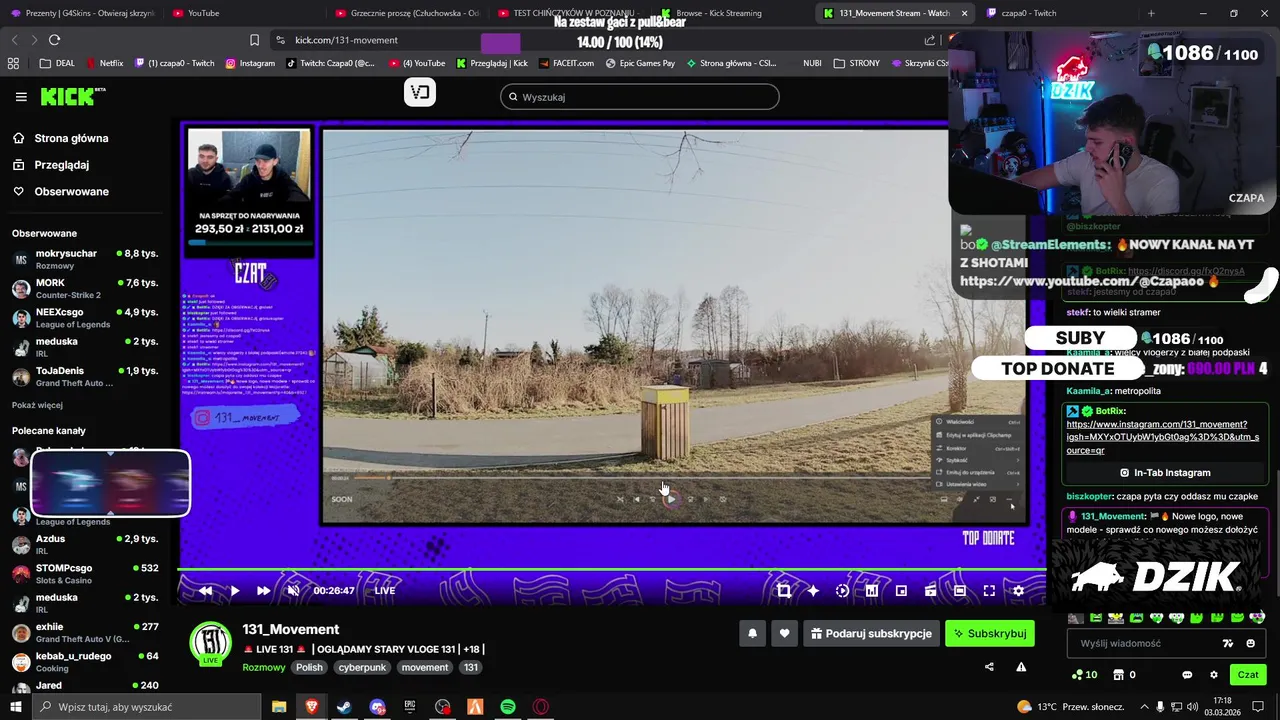The image size is (1280, 720).
Task: Click Podaruj subskrypcje button
Action: click(870, 633)
